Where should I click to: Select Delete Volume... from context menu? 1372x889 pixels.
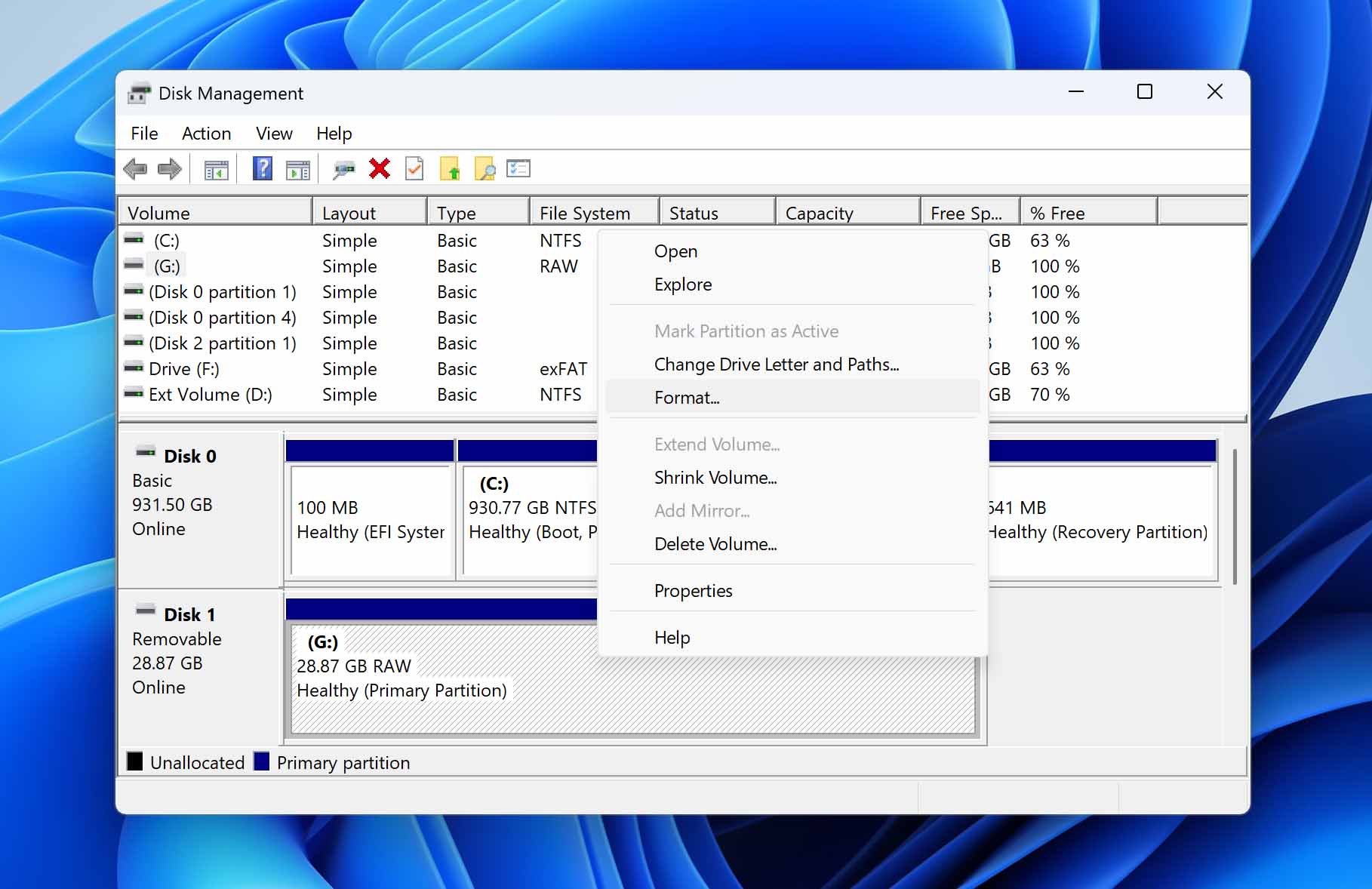tap(715, 544)
